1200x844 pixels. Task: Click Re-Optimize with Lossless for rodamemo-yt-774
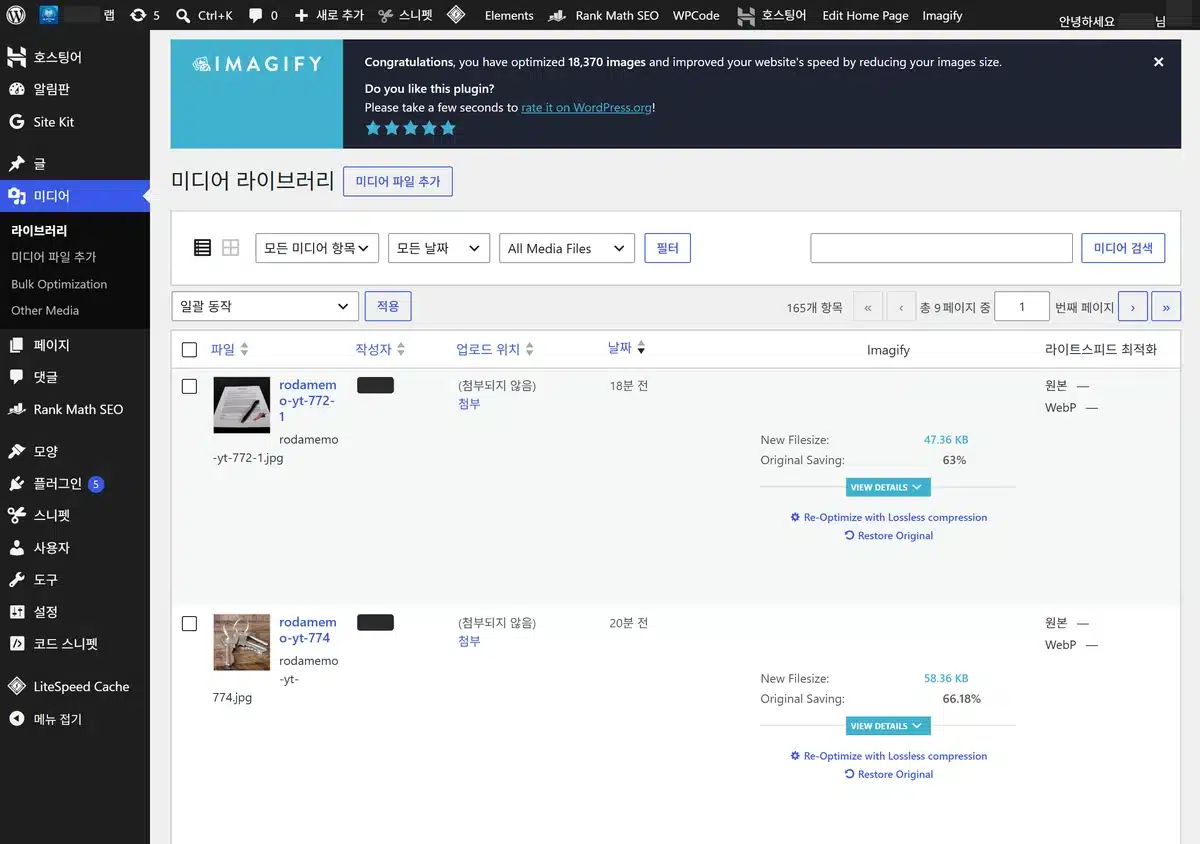tap(889, 756)
